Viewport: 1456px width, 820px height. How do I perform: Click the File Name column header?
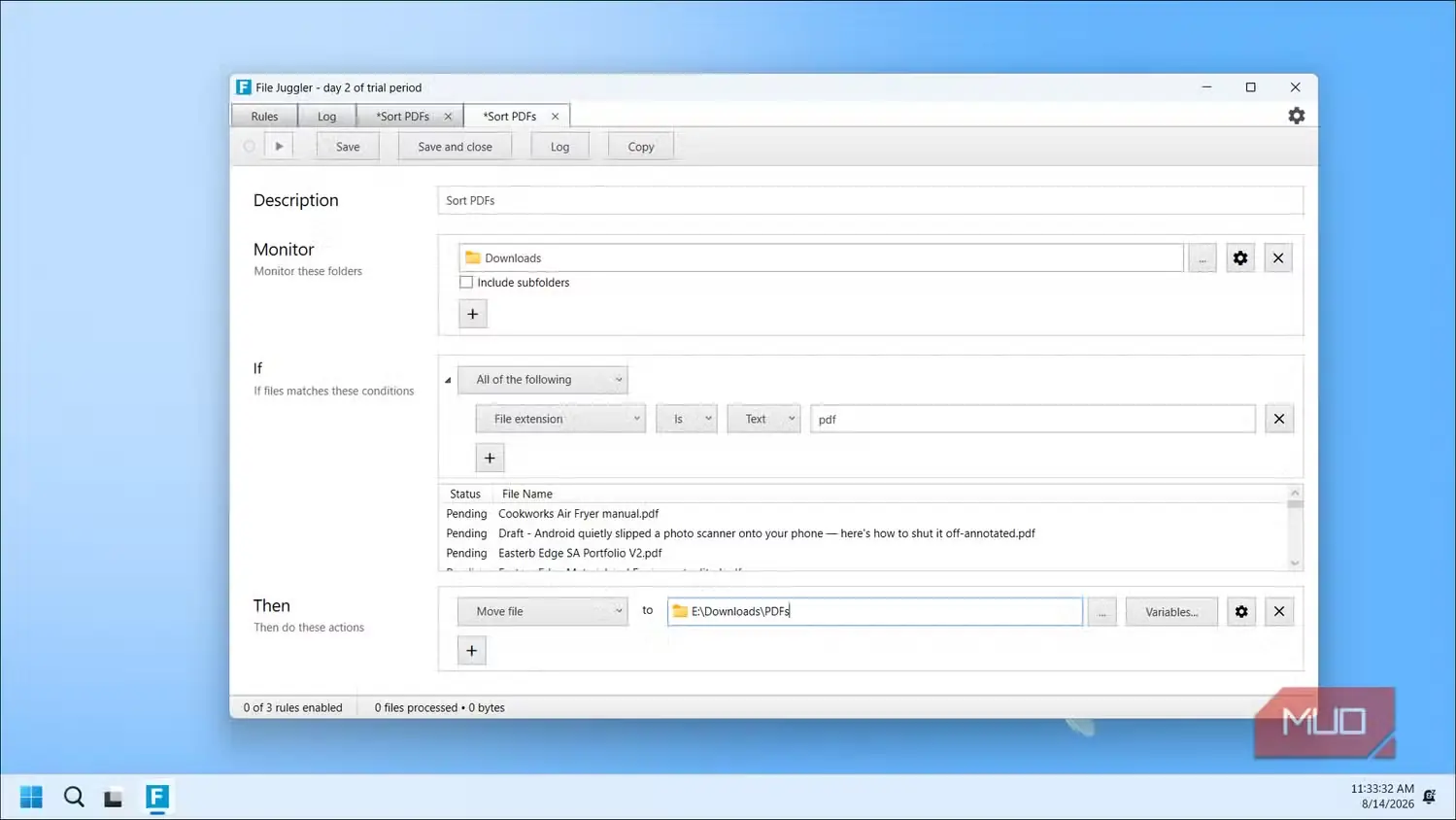527,494
